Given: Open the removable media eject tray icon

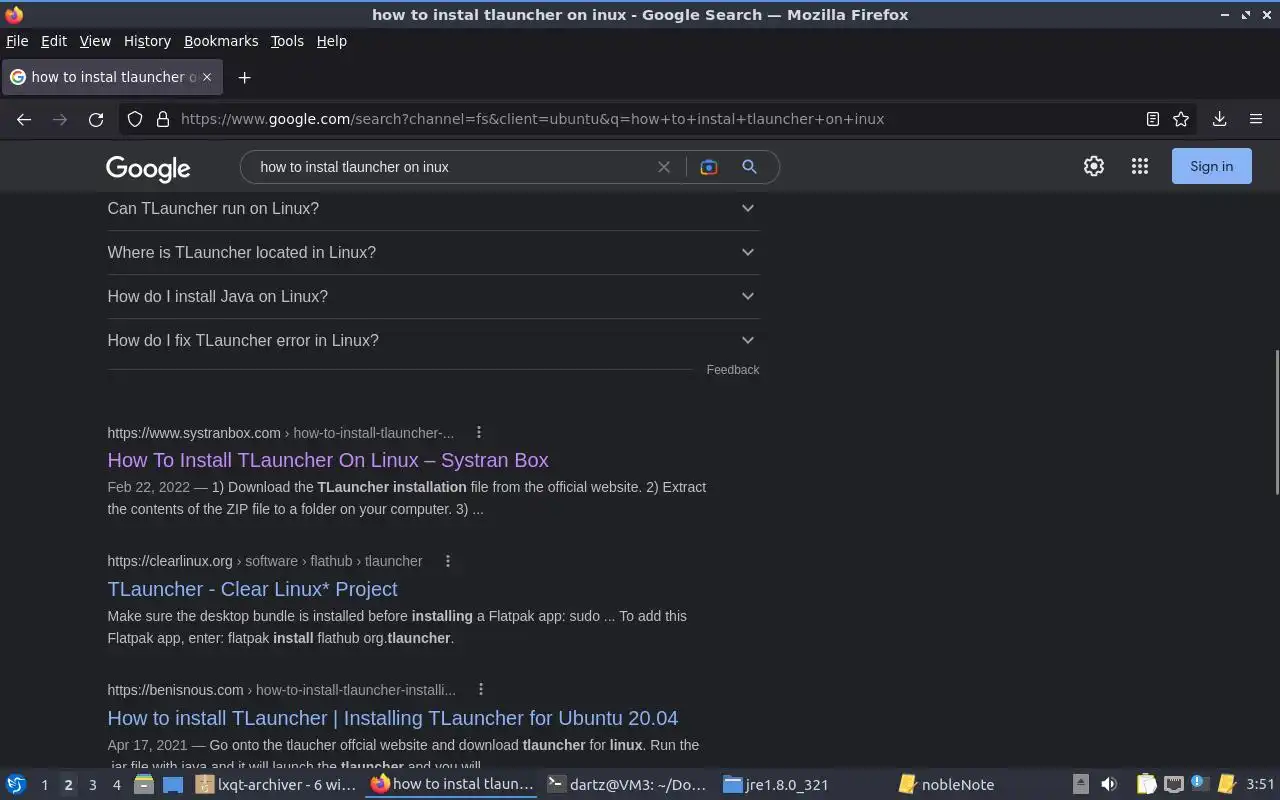Looking at the screenshot, I should [x=1081, y=784].
